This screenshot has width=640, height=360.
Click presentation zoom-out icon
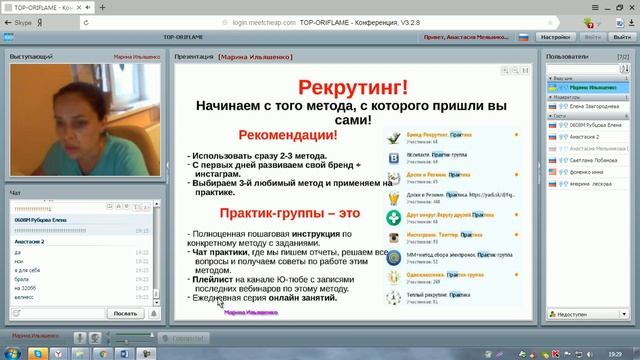click(515, 71)
